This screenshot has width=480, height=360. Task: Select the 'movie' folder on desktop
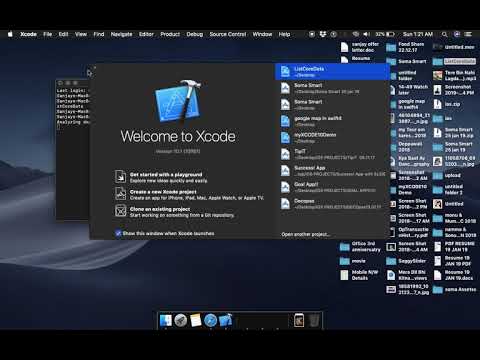coord(353,261)
